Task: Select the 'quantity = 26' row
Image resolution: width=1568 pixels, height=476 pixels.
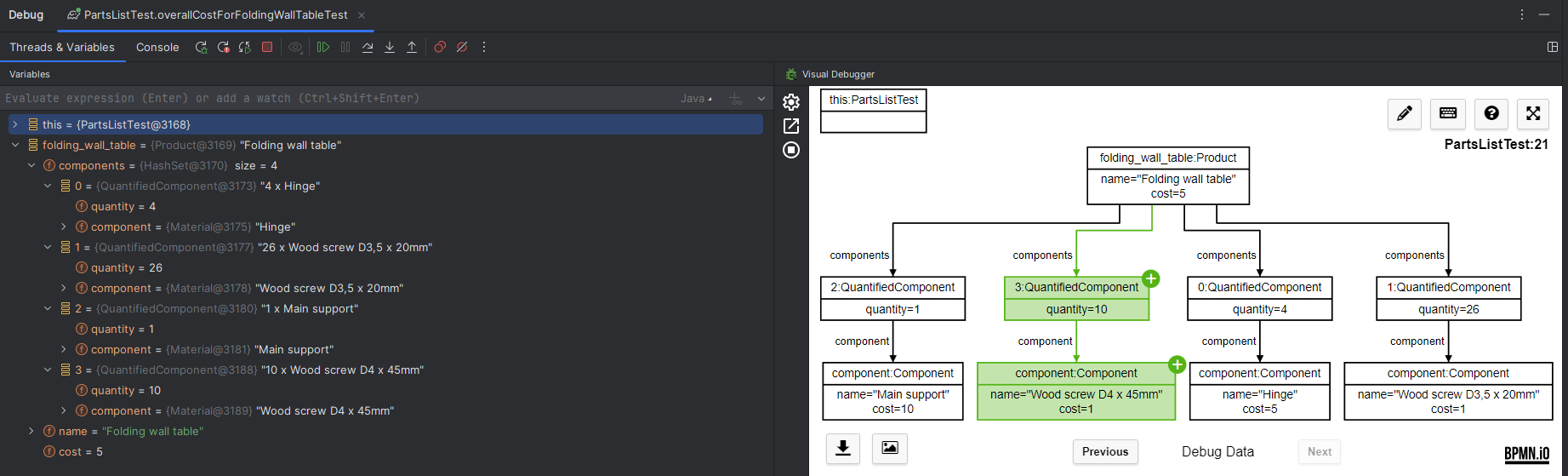Action: click(x=386, y=267)
